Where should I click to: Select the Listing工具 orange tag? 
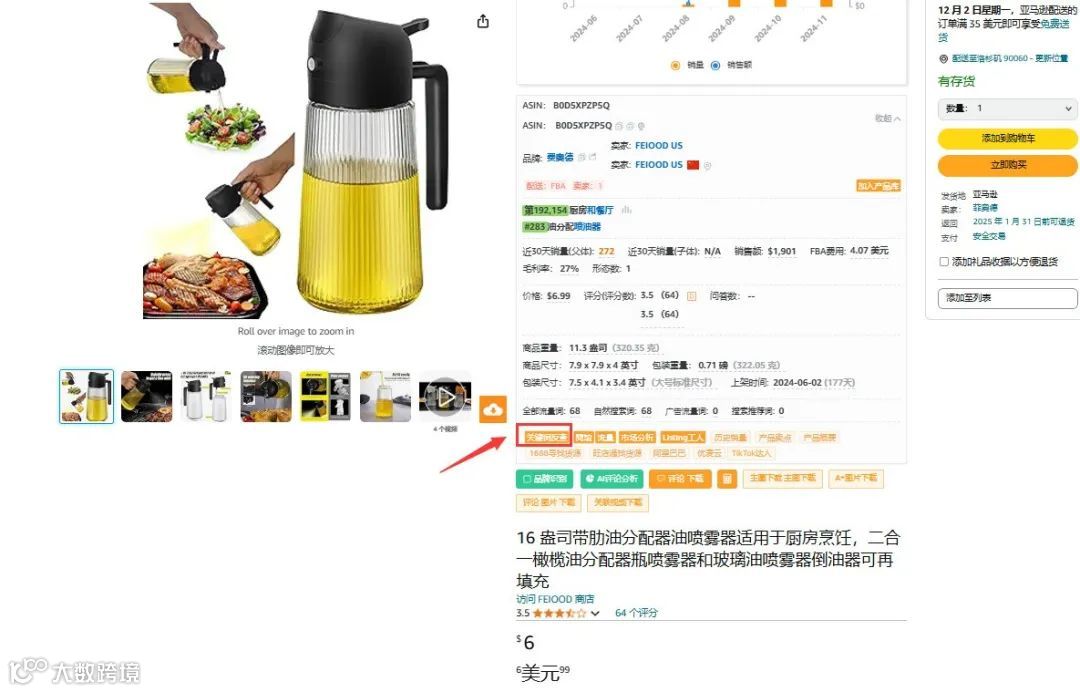[683, 437]
